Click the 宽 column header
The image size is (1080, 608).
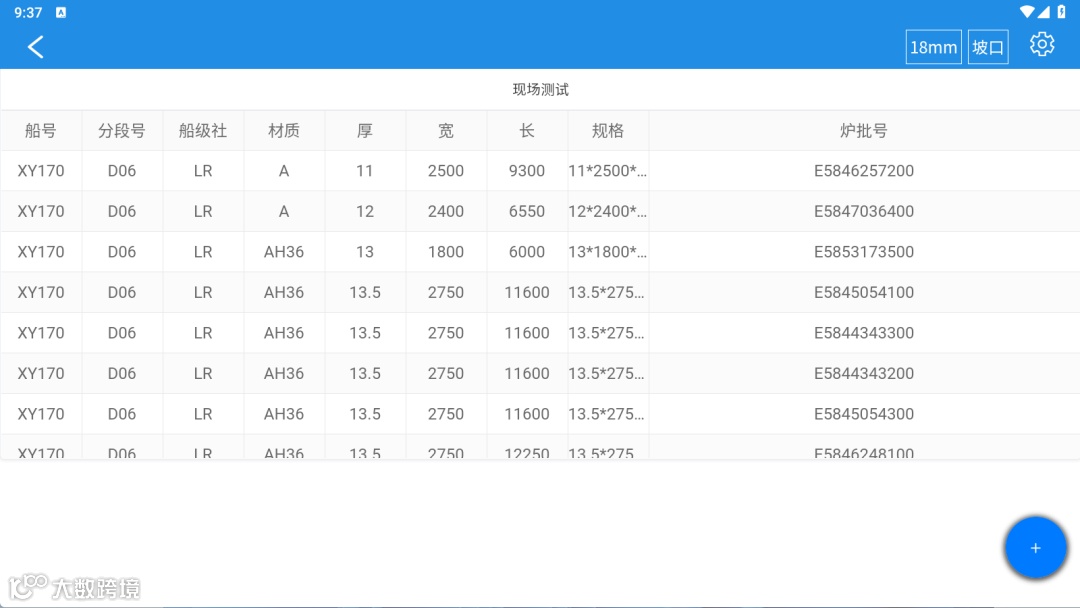click(x=446, y=131)
